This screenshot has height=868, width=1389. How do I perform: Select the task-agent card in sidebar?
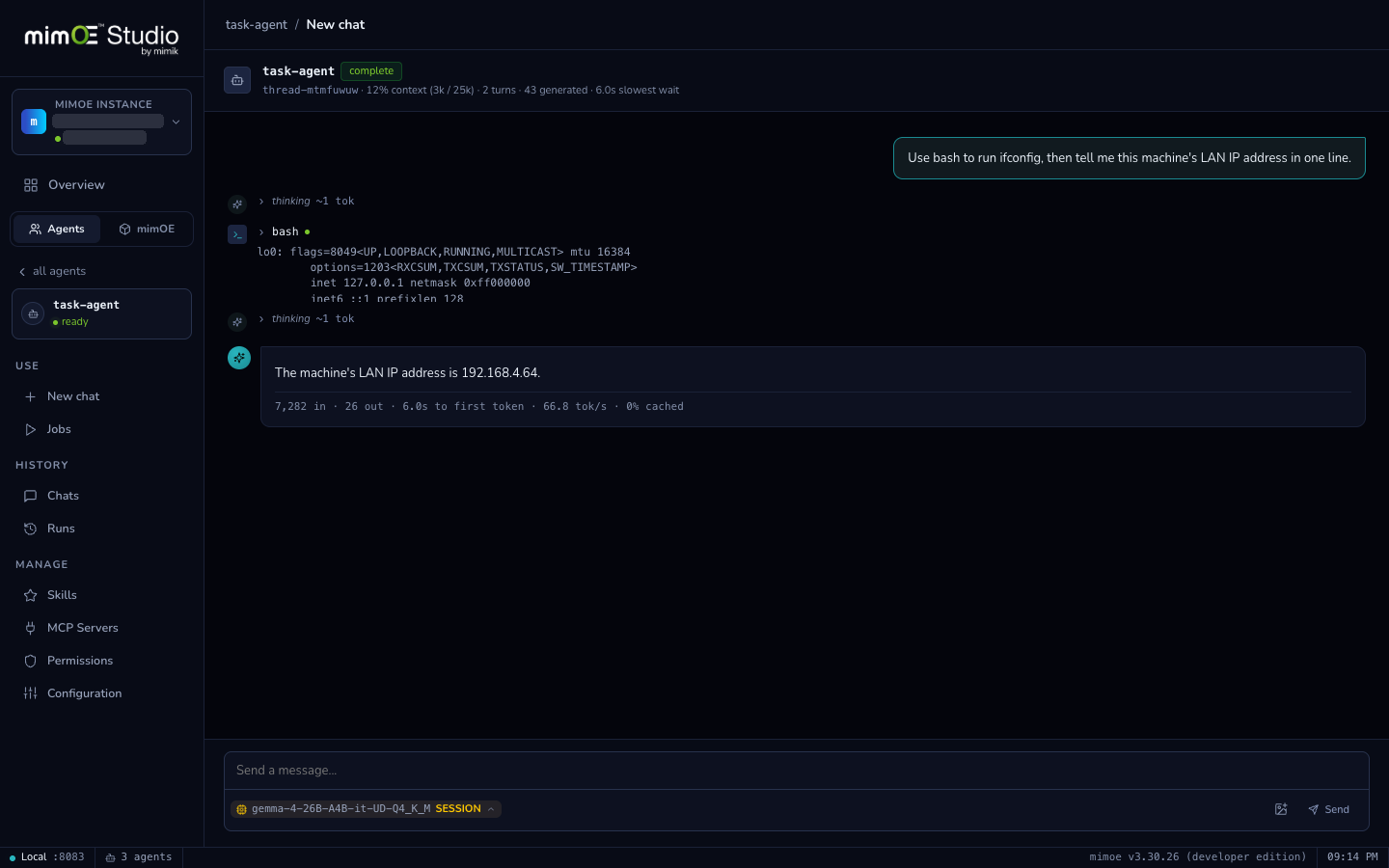(x=101, y=313)
